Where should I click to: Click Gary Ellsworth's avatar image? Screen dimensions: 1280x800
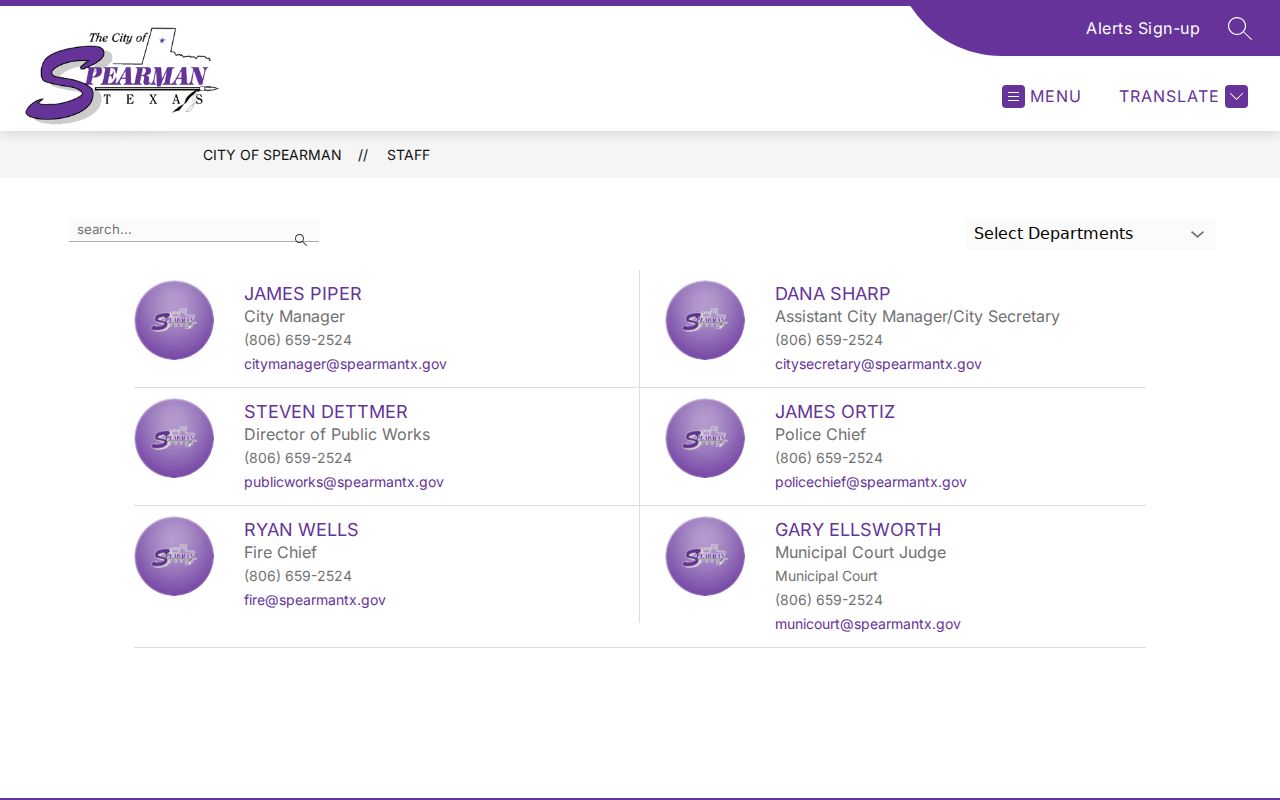coord(705,556)
